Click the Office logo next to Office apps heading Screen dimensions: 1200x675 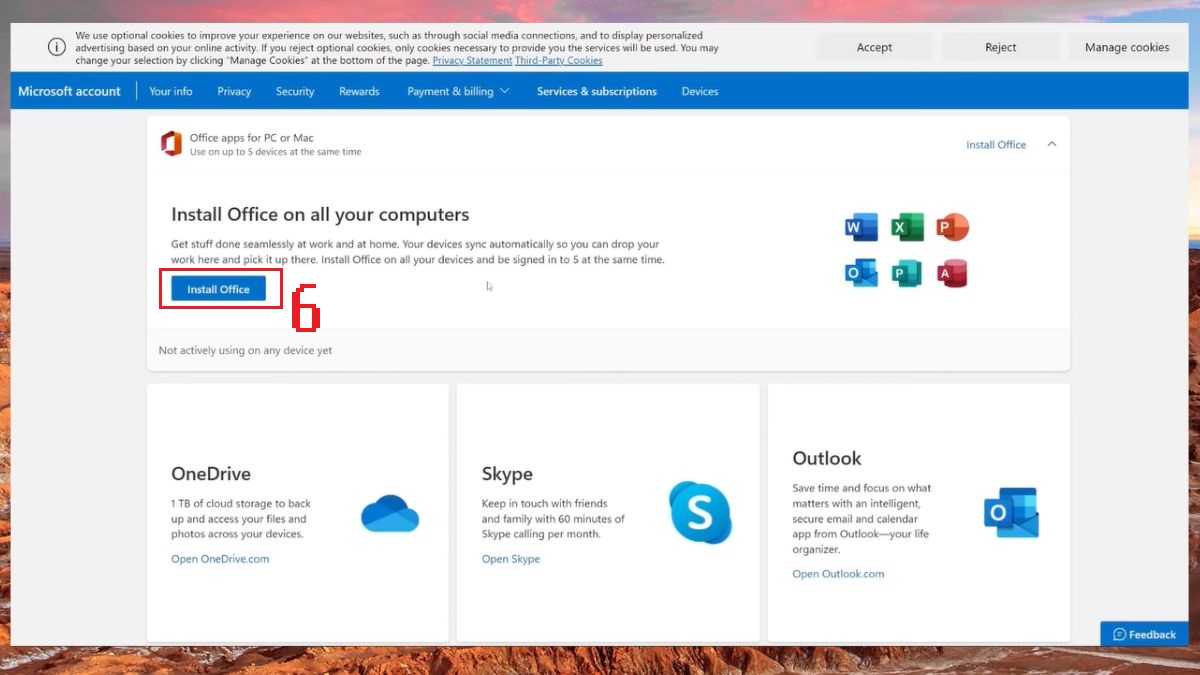point(171,144)
